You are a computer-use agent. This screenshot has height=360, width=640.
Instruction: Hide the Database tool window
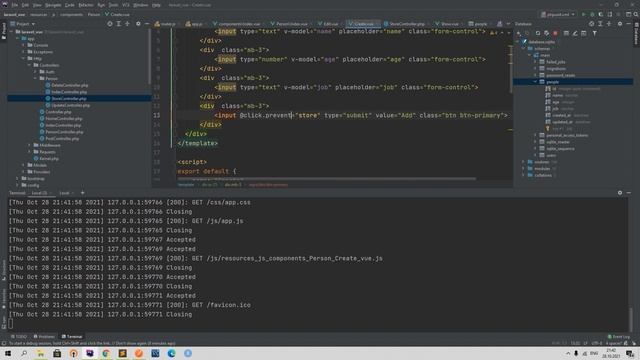pyautogui.click(x=629, y=24)
